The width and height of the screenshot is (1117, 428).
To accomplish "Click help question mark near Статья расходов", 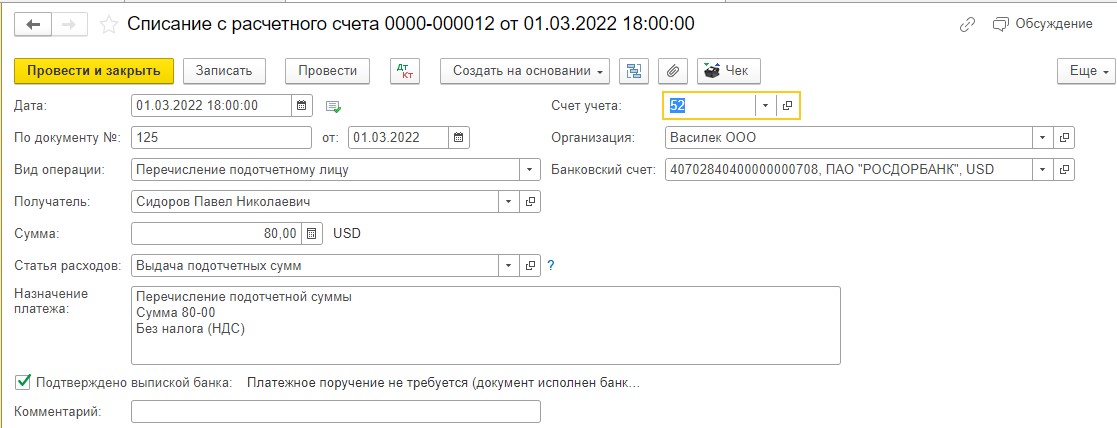I will tap(551, 266).
